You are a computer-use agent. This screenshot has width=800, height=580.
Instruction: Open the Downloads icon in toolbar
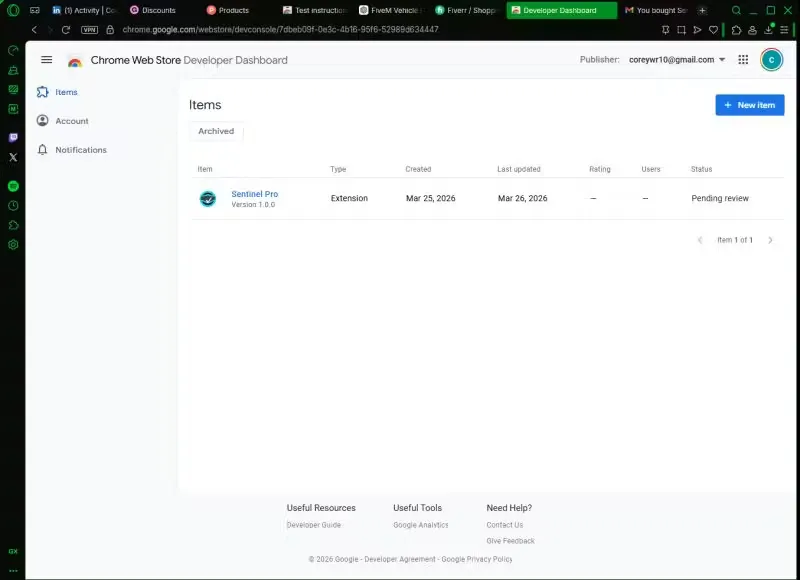(x=768, y=30)
